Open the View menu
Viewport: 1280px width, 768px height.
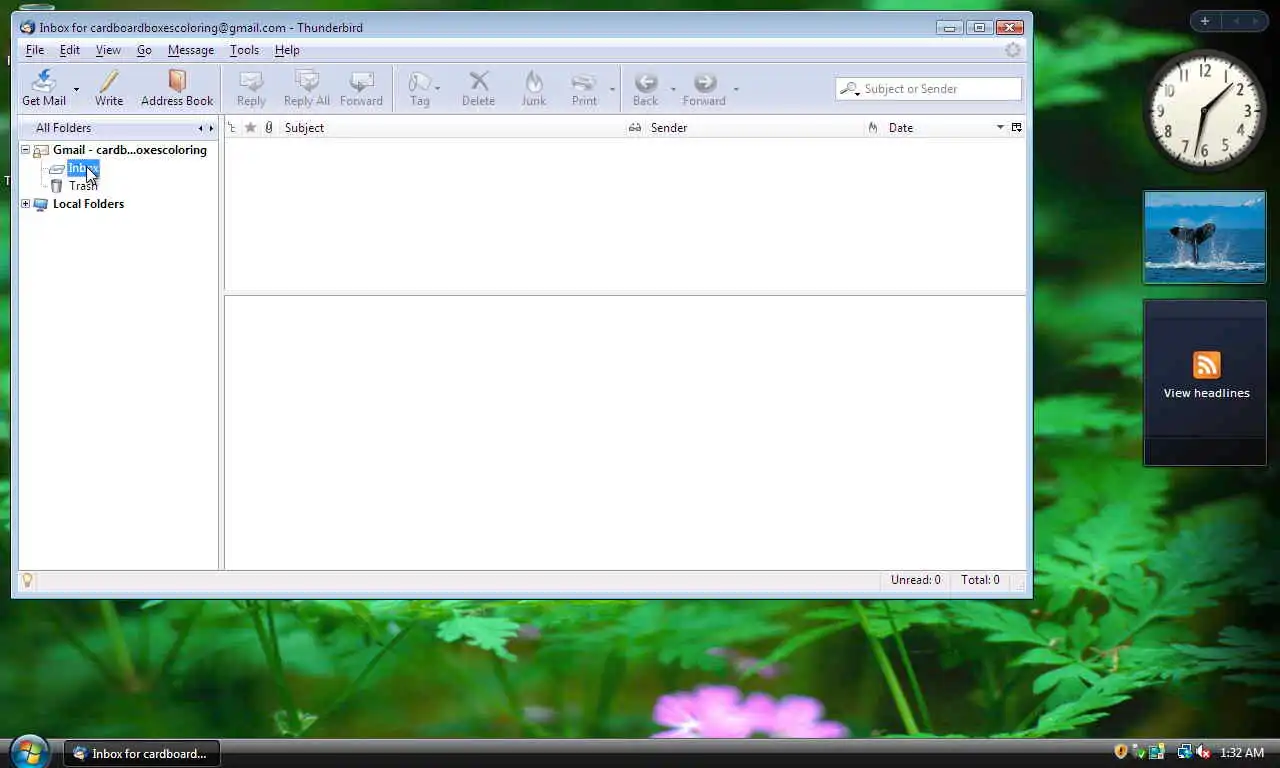[108, 50]
